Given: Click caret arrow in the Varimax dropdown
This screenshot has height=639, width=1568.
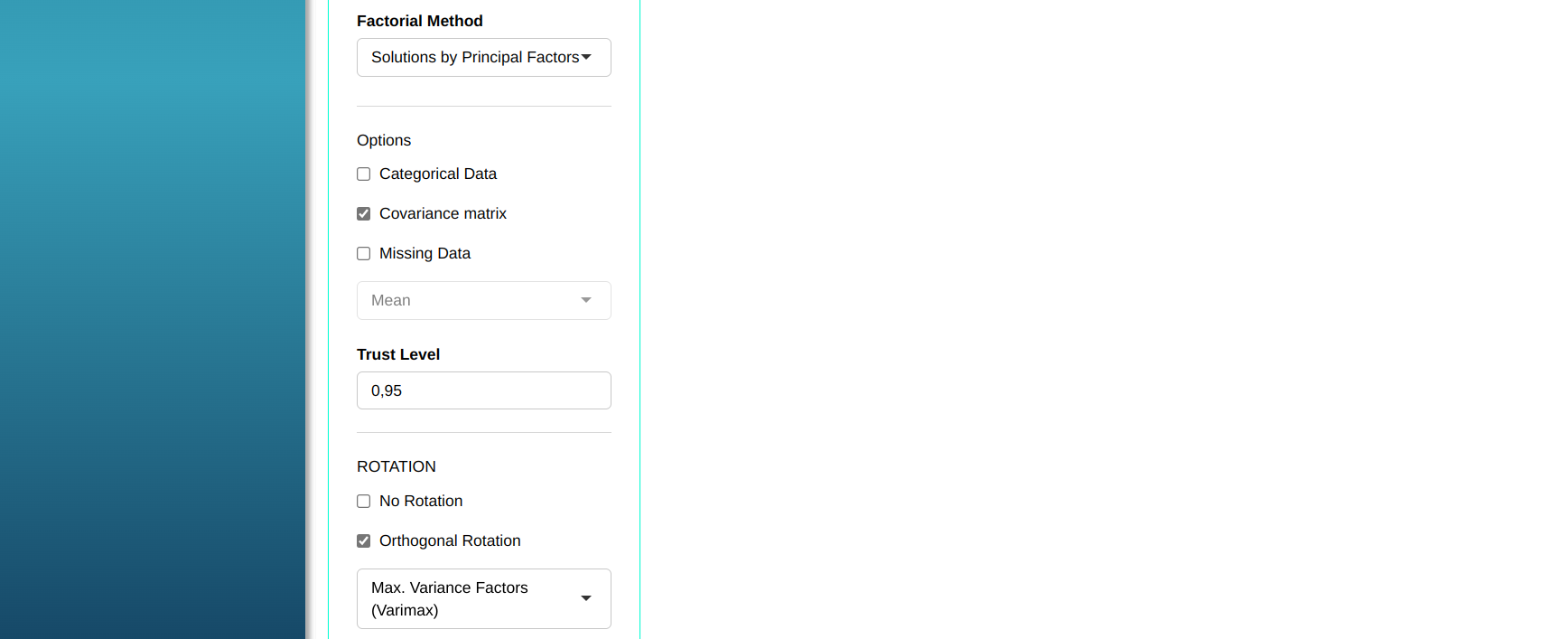Looking at the screenshot, I should (x=586, y=598).
